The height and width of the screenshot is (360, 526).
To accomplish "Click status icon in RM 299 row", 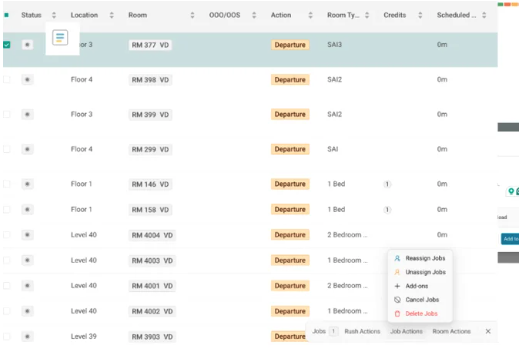I will click(x=28, y=149).
